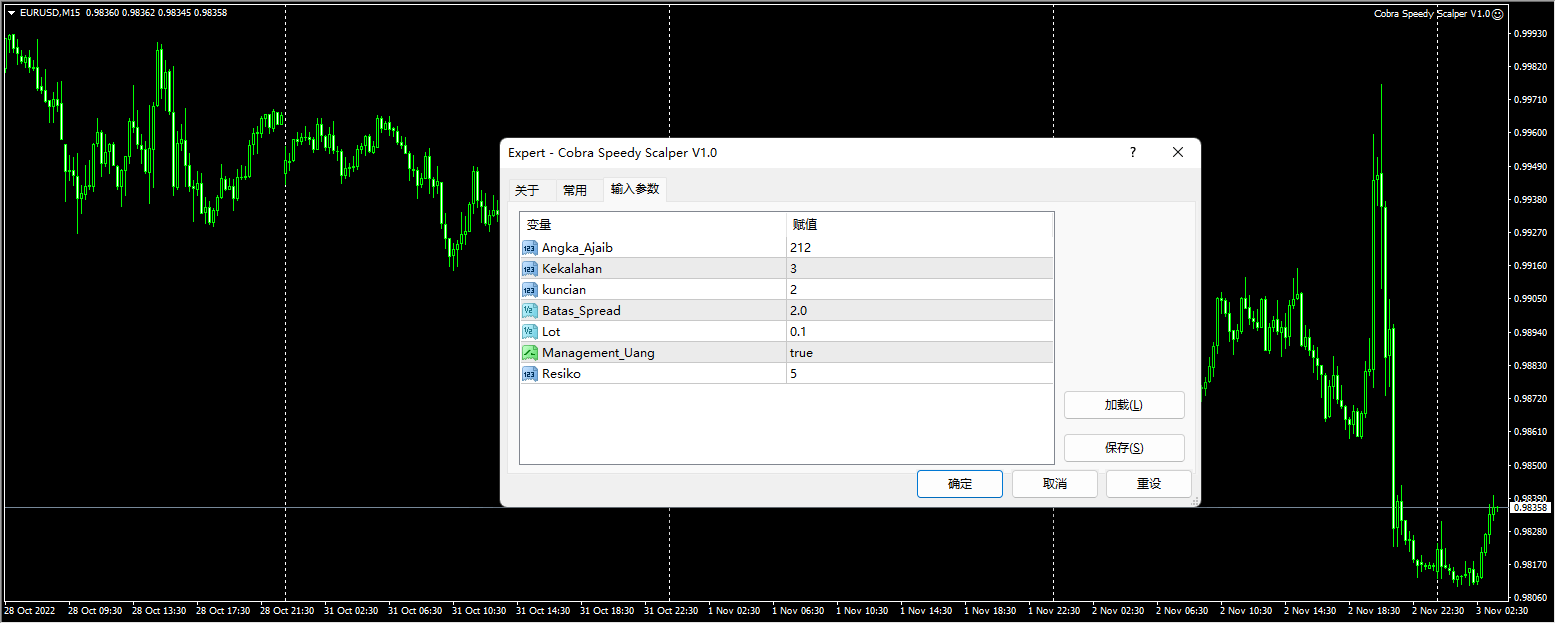
Task: Click the smiley EA icon near Cobra Speedy Scalper
Action: (1499, 13)
